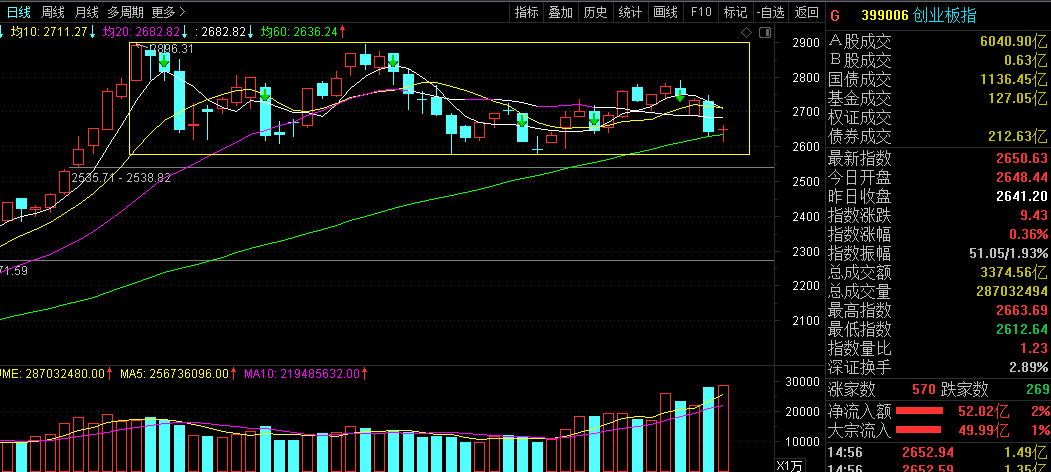Open the 多周期 multi-period view
1051x472 pixels.
[x=125, y=12]
